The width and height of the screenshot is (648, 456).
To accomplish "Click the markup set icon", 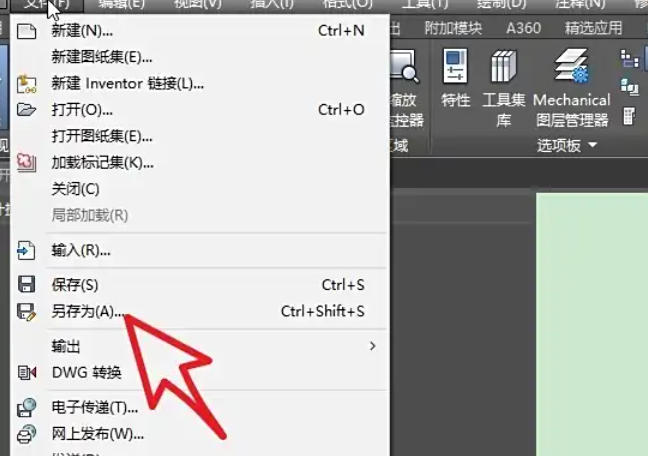I will point(26,162).
